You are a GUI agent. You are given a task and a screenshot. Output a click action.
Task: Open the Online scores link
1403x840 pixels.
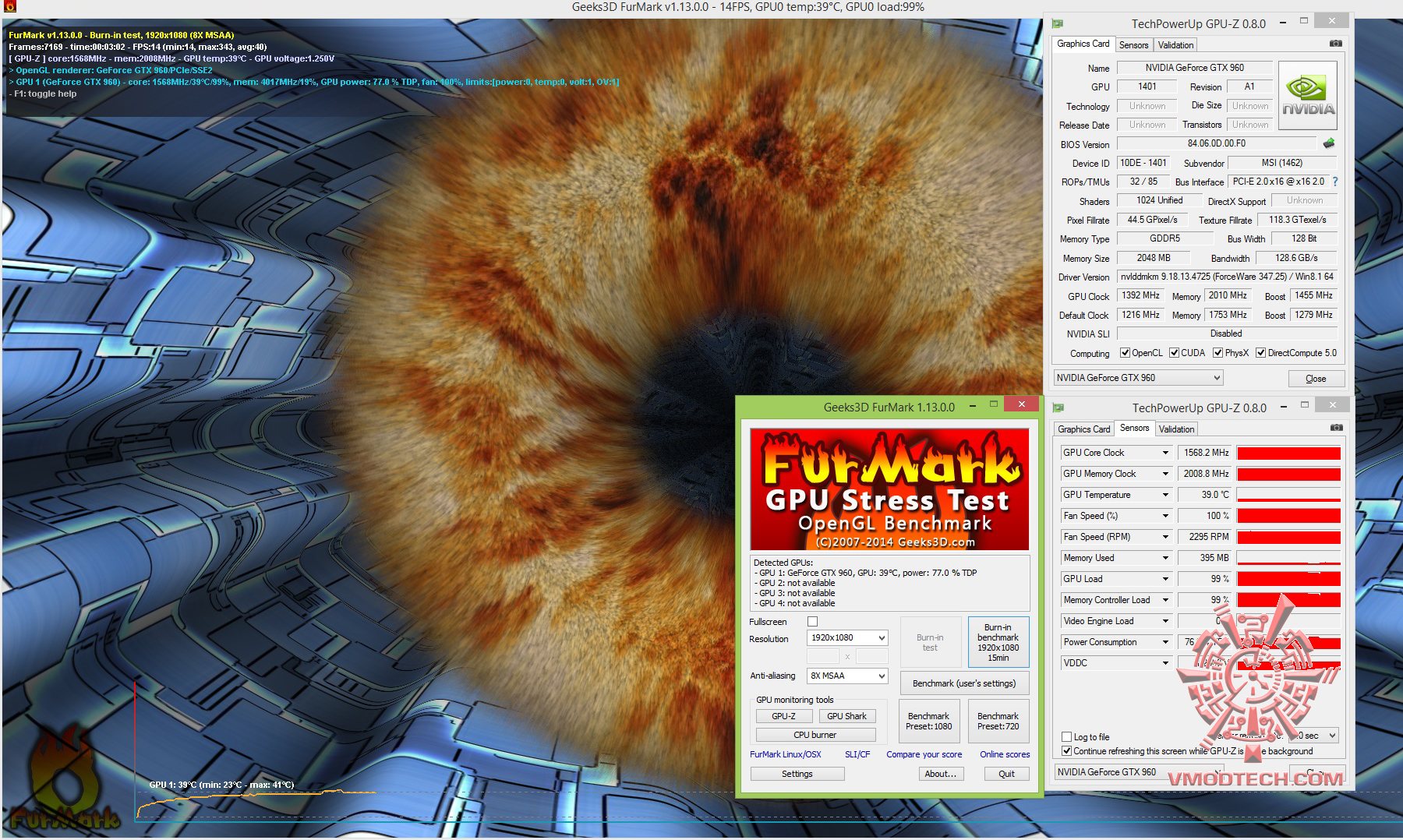(1005, 754)
